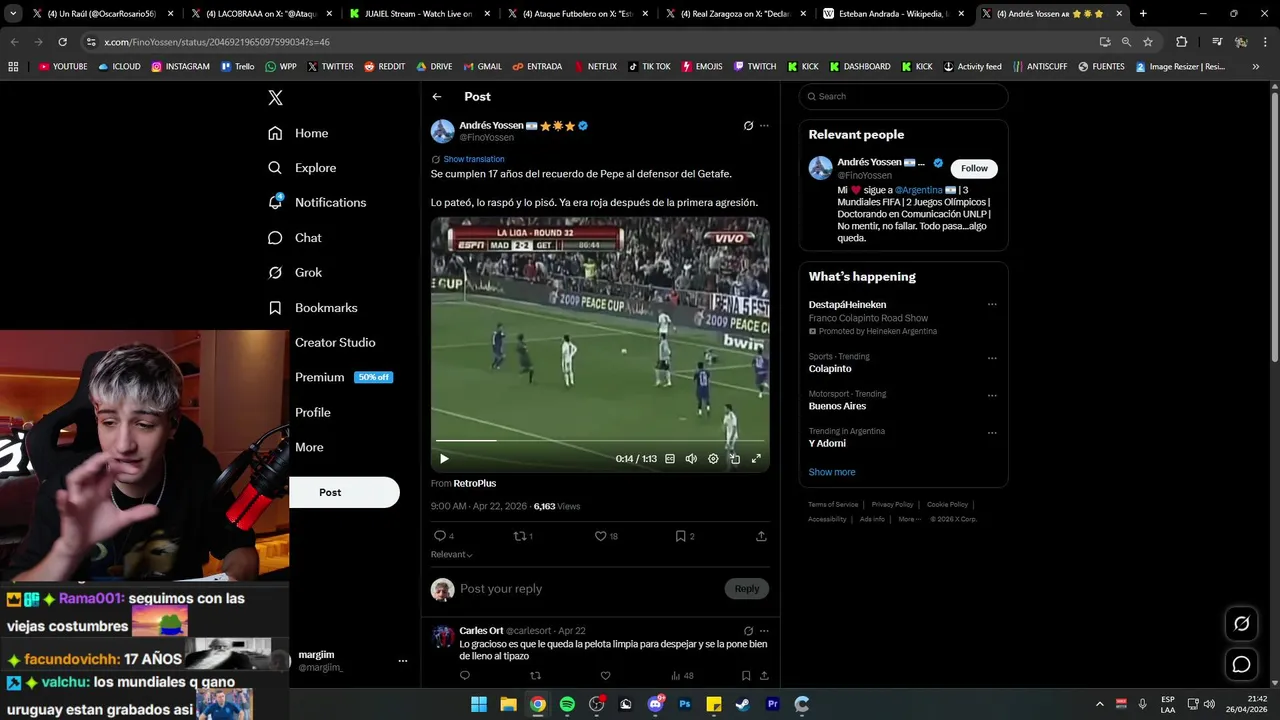Enter video fullscreen mode
Image resolution: width=1280 pixels, height=720 pixels.
click(756, 459)
